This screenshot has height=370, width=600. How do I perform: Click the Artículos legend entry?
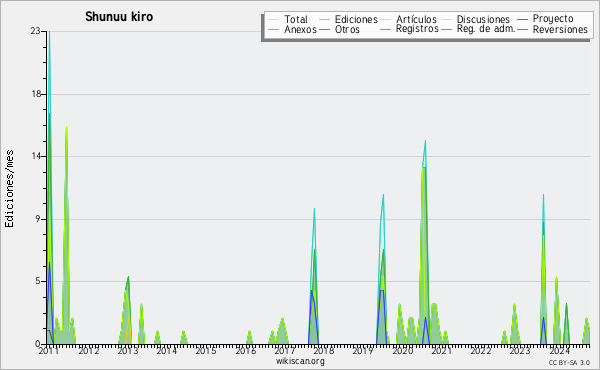(416, 19)
